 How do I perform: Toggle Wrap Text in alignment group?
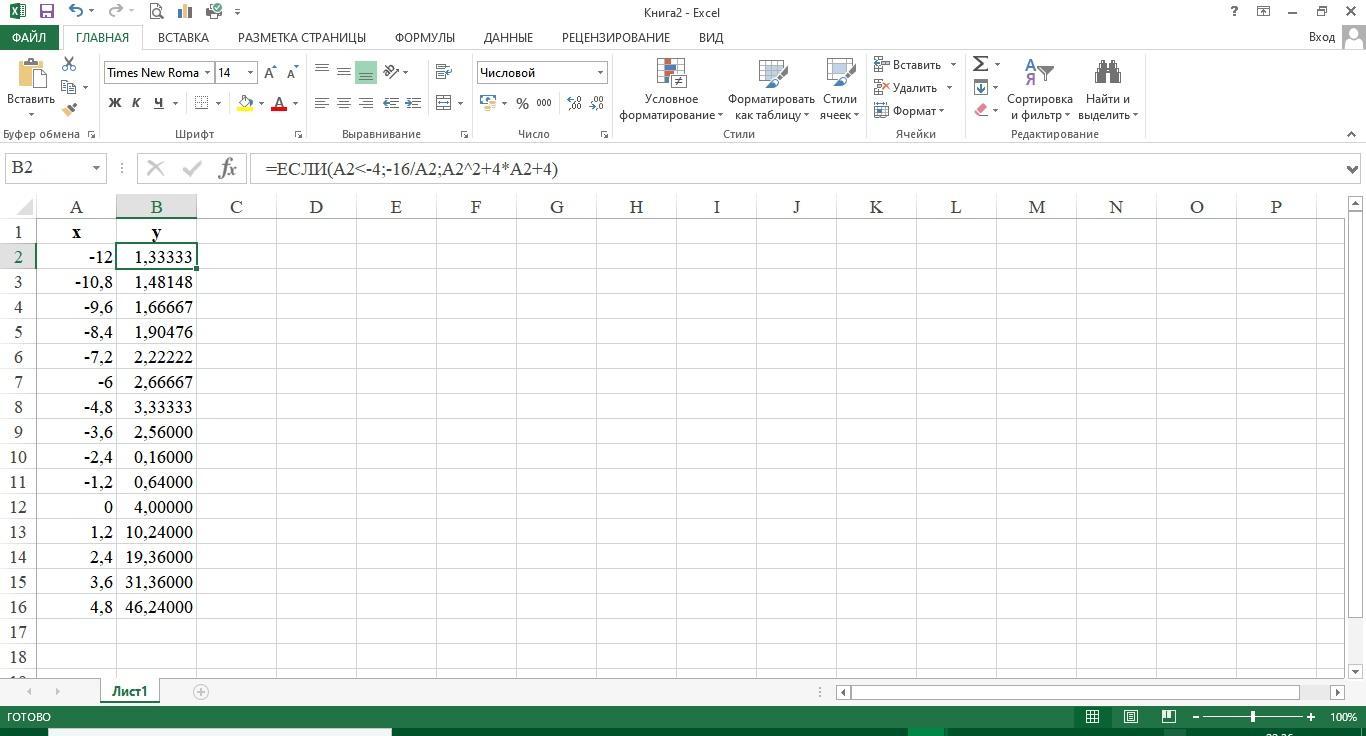click(444, 72)
